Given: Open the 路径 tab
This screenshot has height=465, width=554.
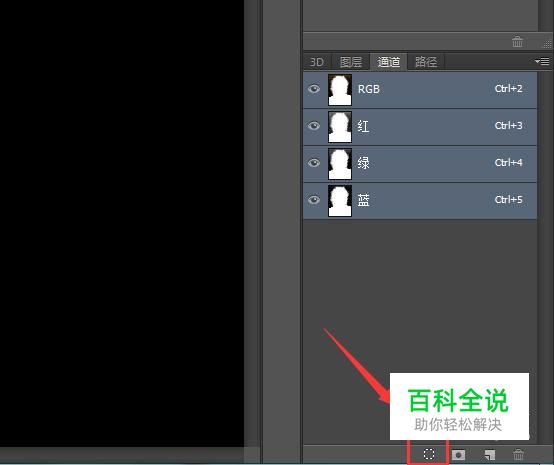Looking at the screenshot, I should [426, 62].
